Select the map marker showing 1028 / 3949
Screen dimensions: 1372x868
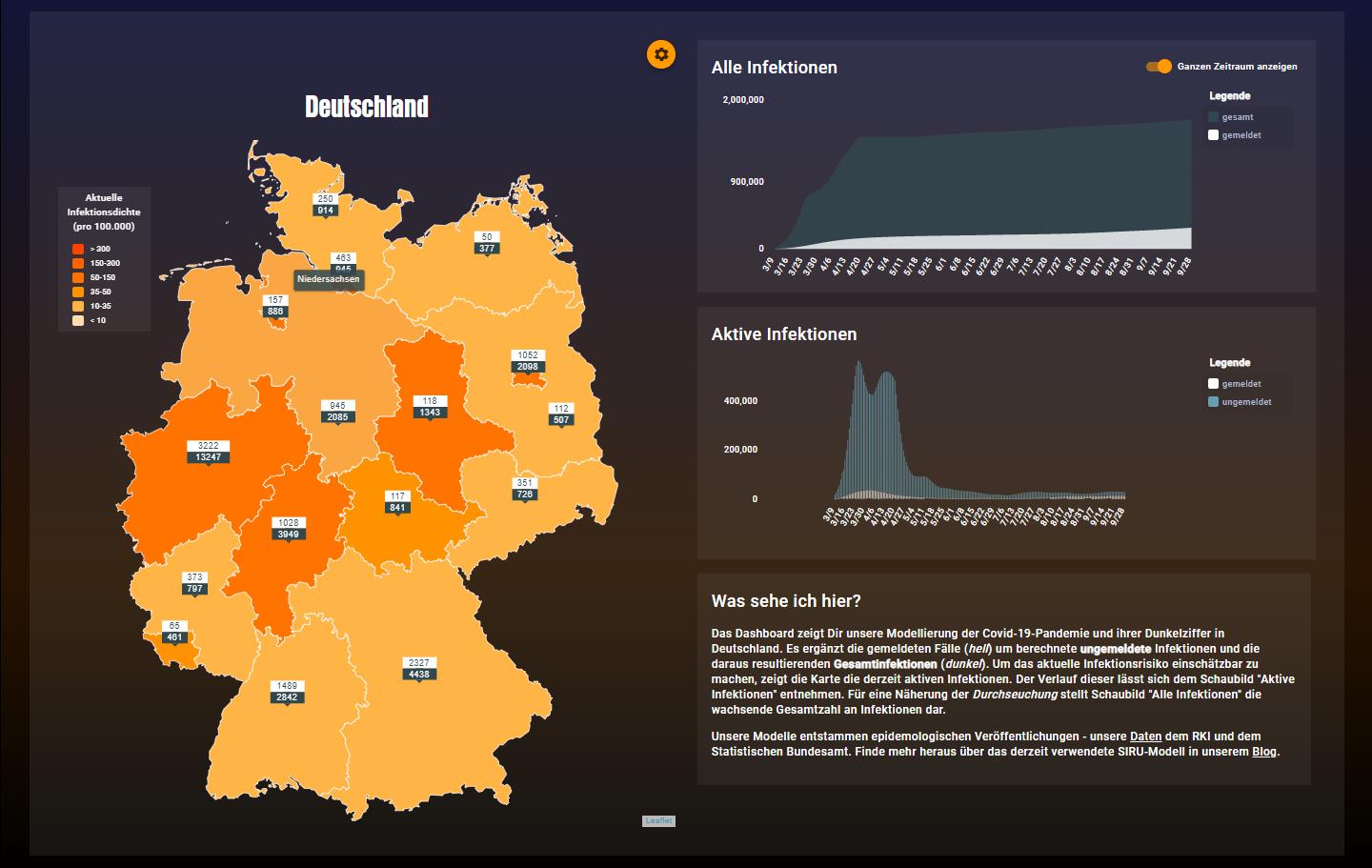click(288, 529)
